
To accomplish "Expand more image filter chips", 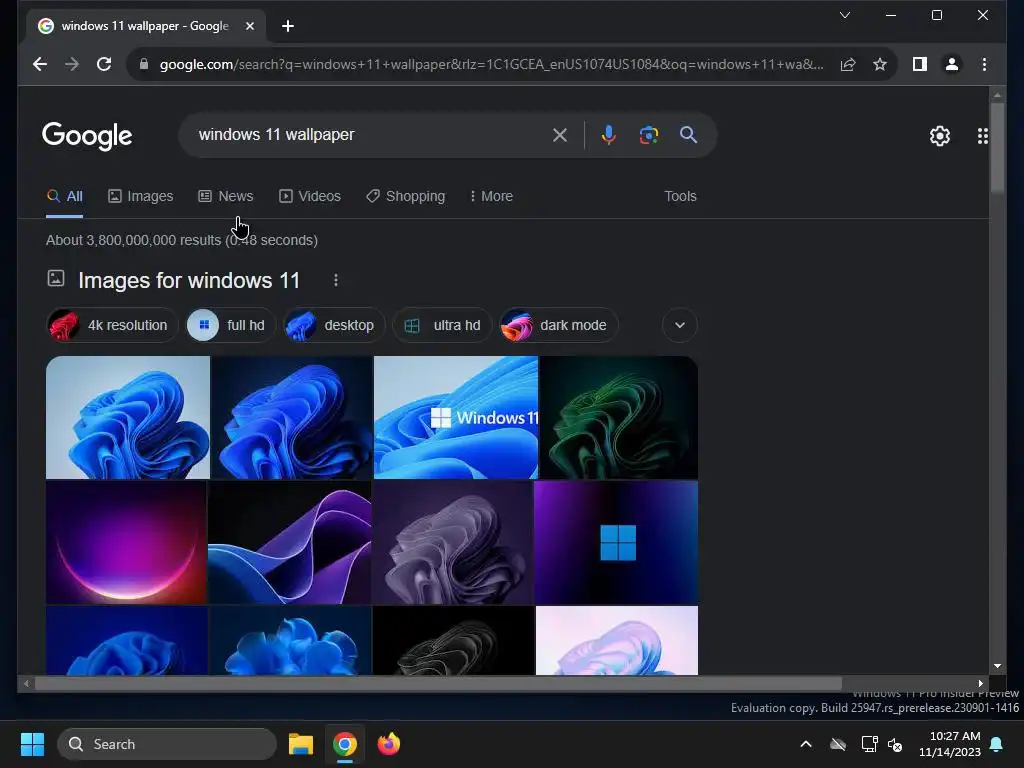I will tap(680, 325).
